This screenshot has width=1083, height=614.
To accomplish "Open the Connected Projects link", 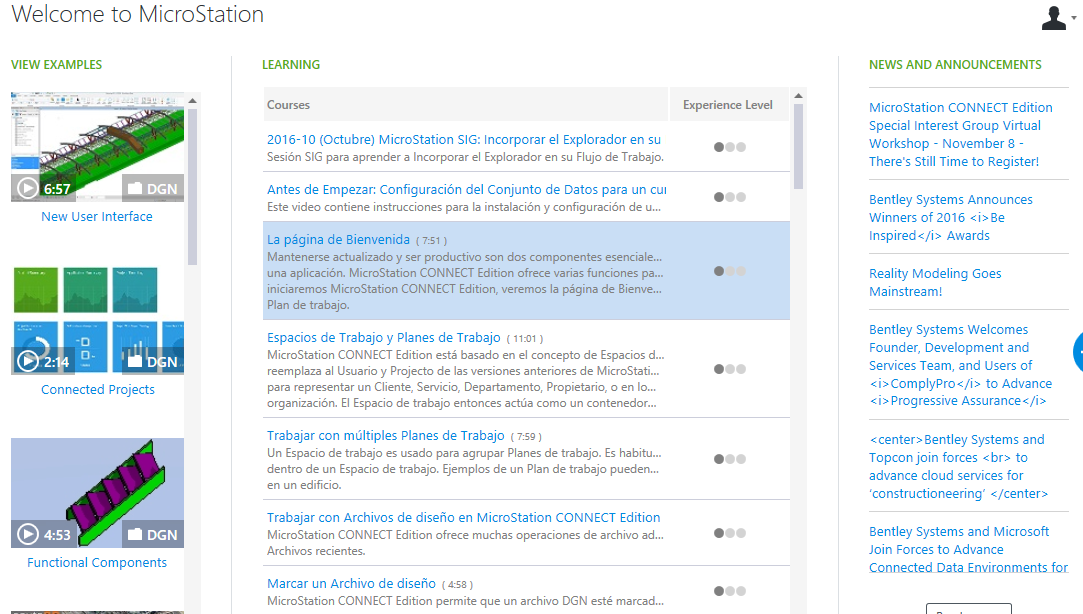I will point(97,390).
